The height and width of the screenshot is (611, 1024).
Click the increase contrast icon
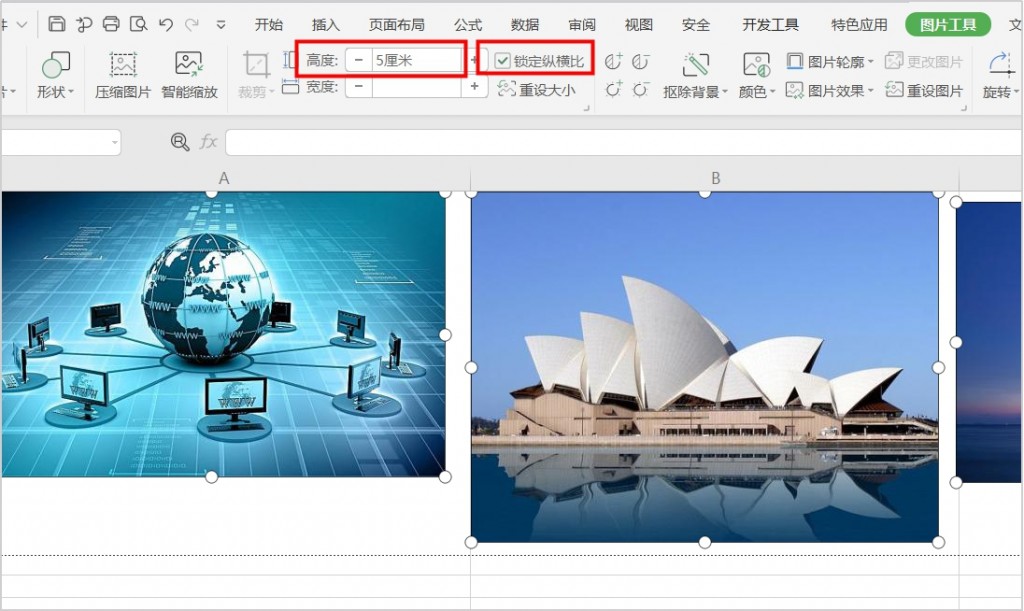pos(613,61)
